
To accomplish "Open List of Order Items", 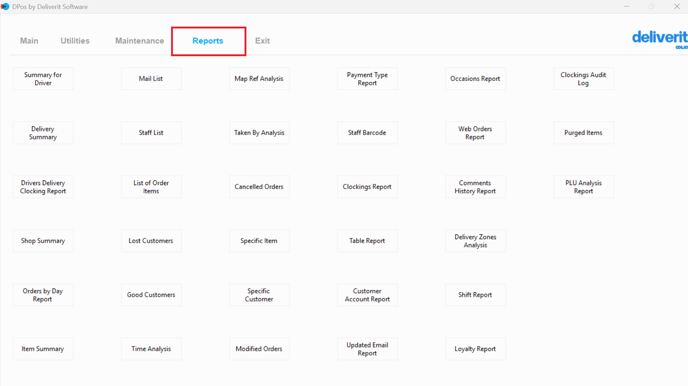I will 151,186.
